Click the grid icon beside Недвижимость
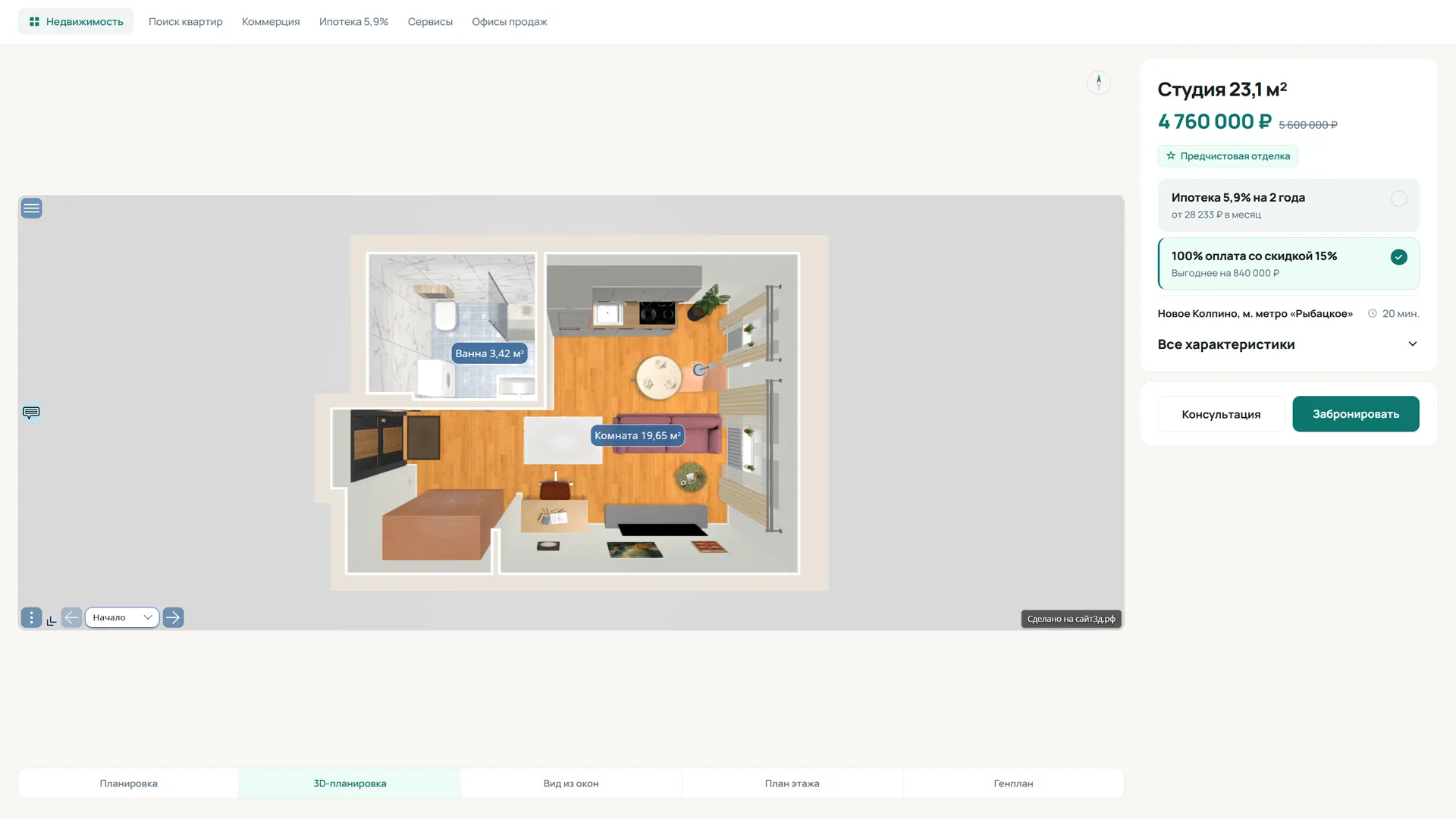The width and height of the screenshot is (1456, 819). pos(34,21)
